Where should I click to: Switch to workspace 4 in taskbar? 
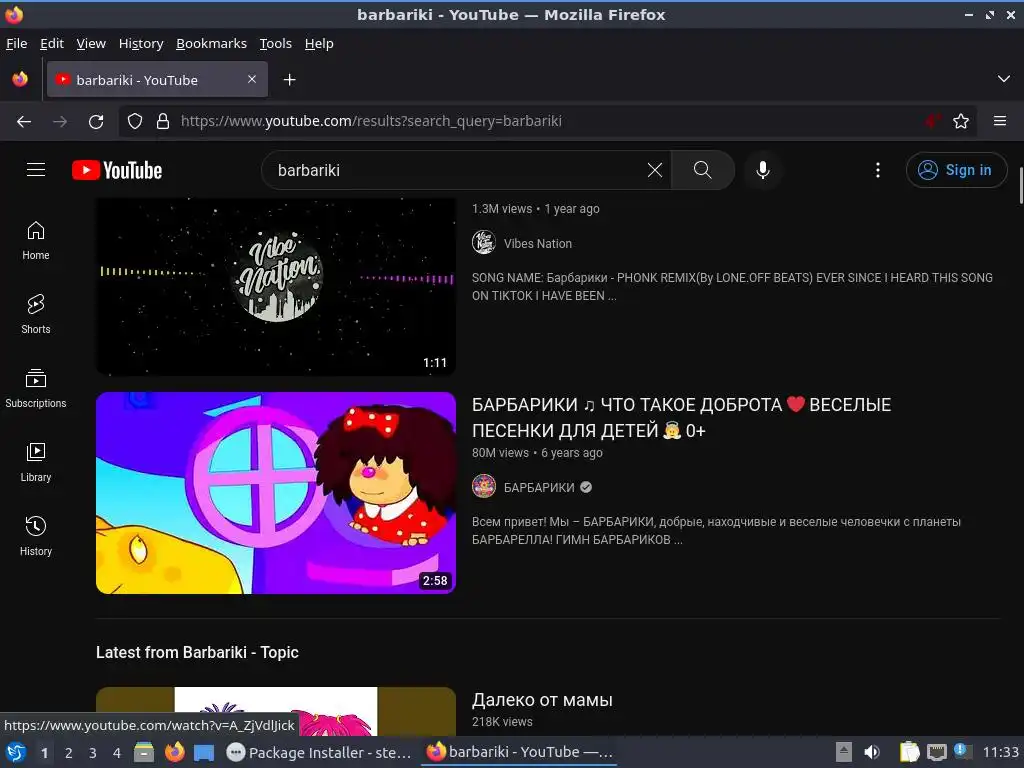[x=117, y=753]
